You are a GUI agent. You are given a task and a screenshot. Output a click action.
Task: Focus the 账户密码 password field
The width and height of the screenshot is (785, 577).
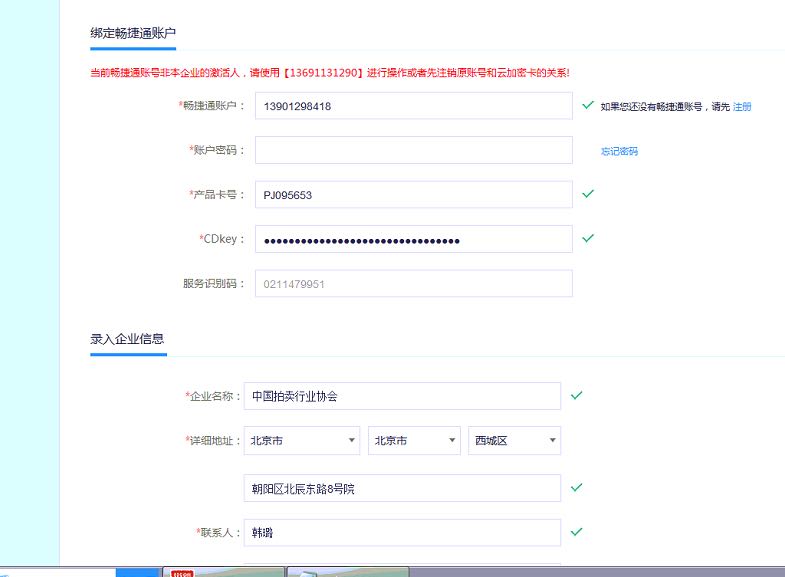tap(414, 150)
